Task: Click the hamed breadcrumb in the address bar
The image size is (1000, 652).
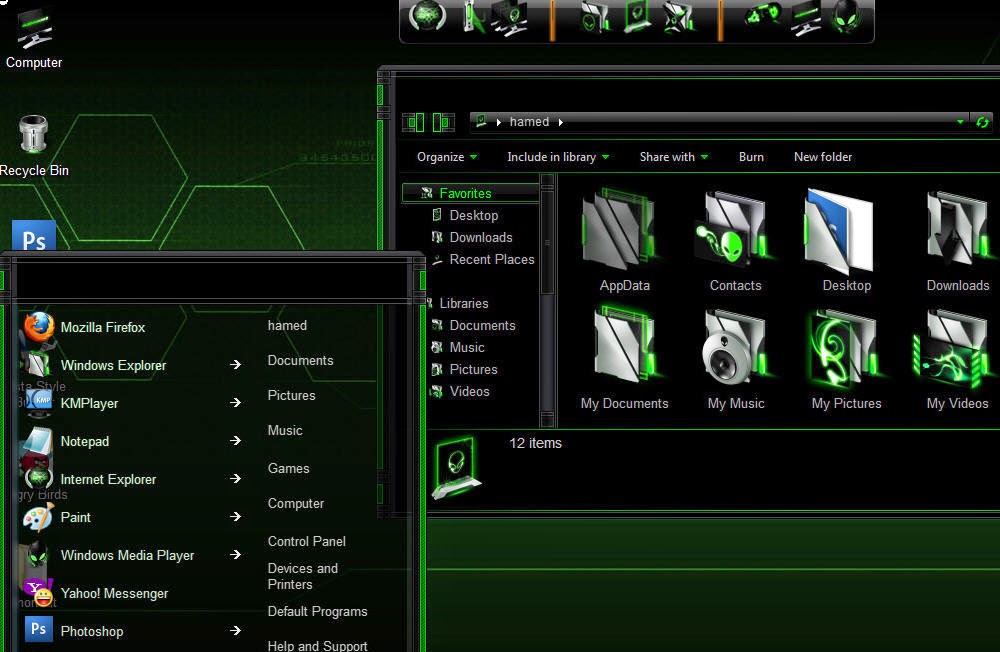Action: tap(529, 121)
